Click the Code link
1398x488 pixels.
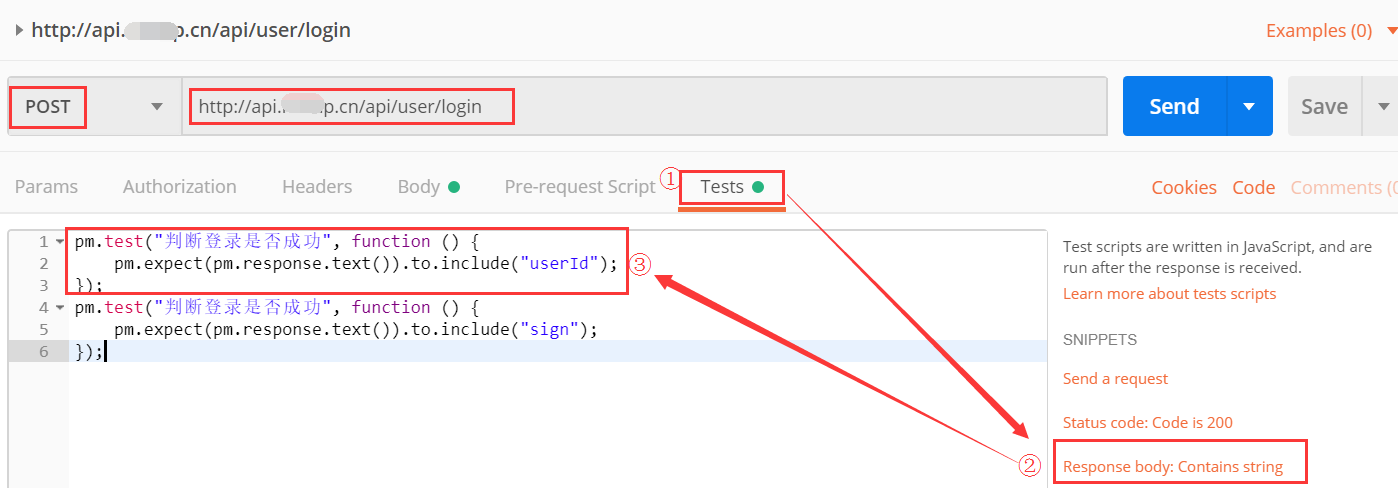pyautogui.click(x=1254, y=188)
